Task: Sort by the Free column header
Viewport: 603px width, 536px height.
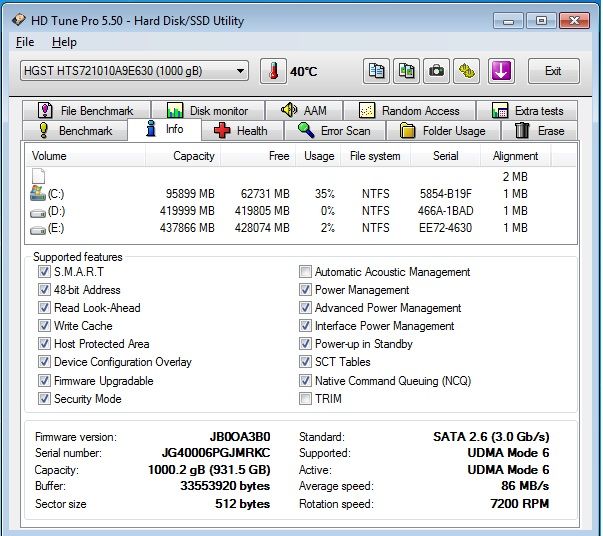Action: [258, 156]
